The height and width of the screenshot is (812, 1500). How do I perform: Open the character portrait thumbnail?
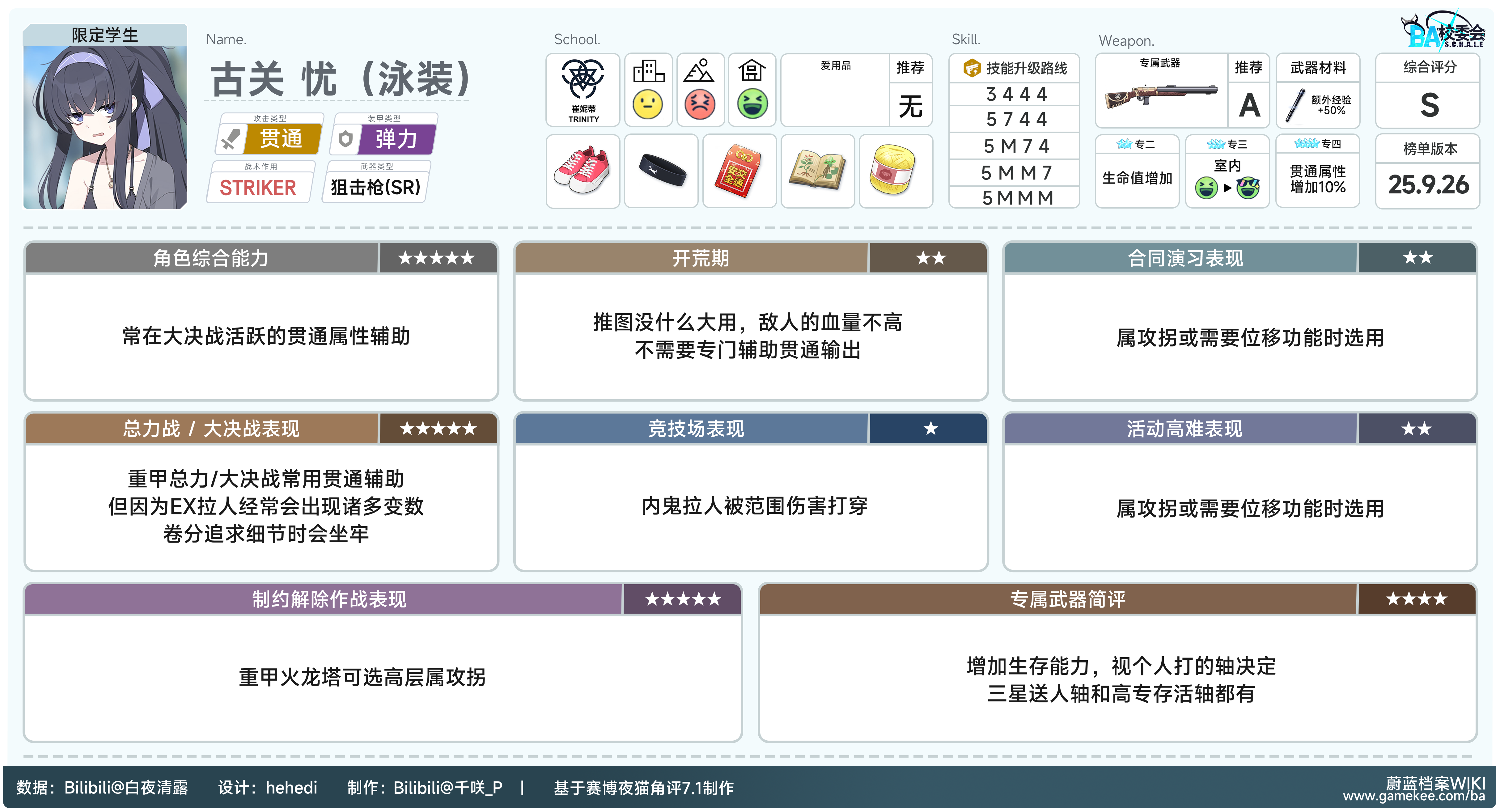click(105, 125)
